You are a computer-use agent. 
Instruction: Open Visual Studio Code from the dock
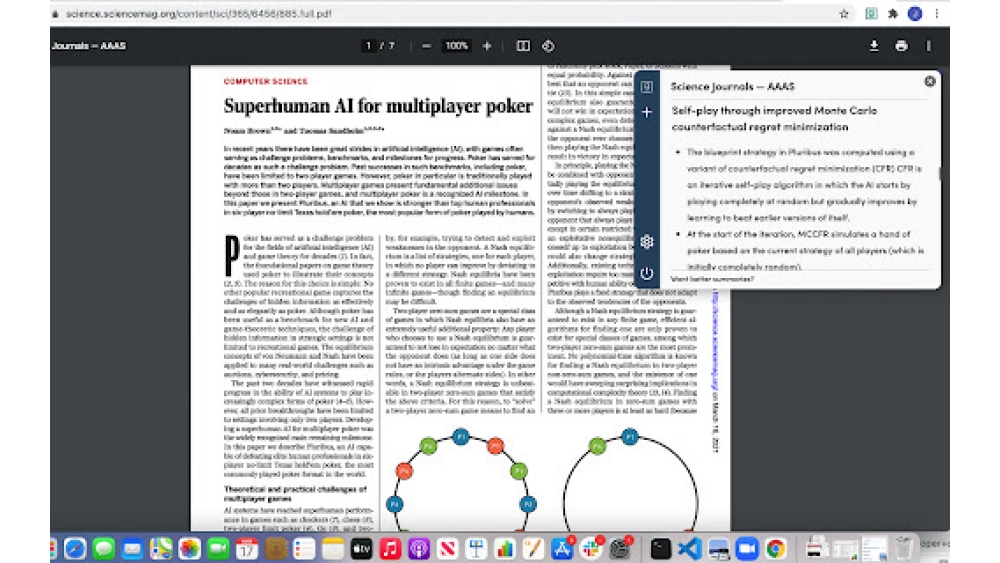click(689, 548)
